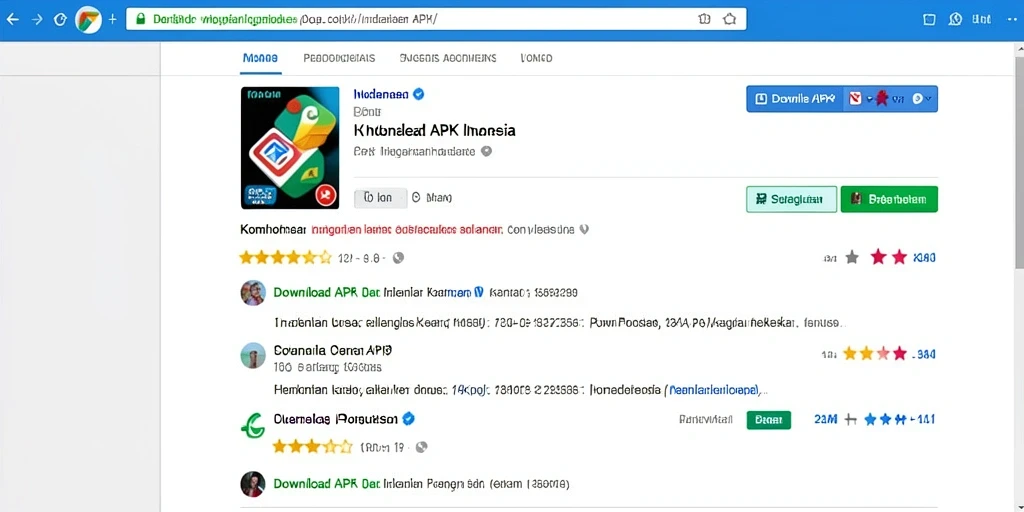Click the blue Download APK button
The image size is (1024, 512).
795,99
